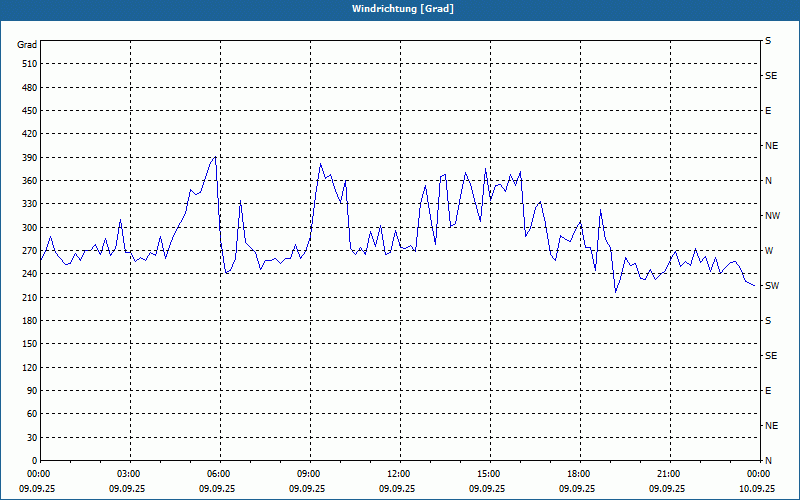Select the 330 degree axis label
The image size is (800, 500).
point(30,204)
